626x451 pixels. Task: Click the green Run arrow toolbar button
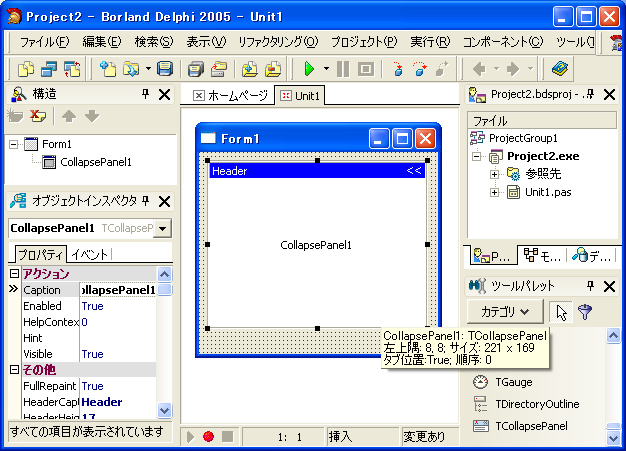(309, 69)
